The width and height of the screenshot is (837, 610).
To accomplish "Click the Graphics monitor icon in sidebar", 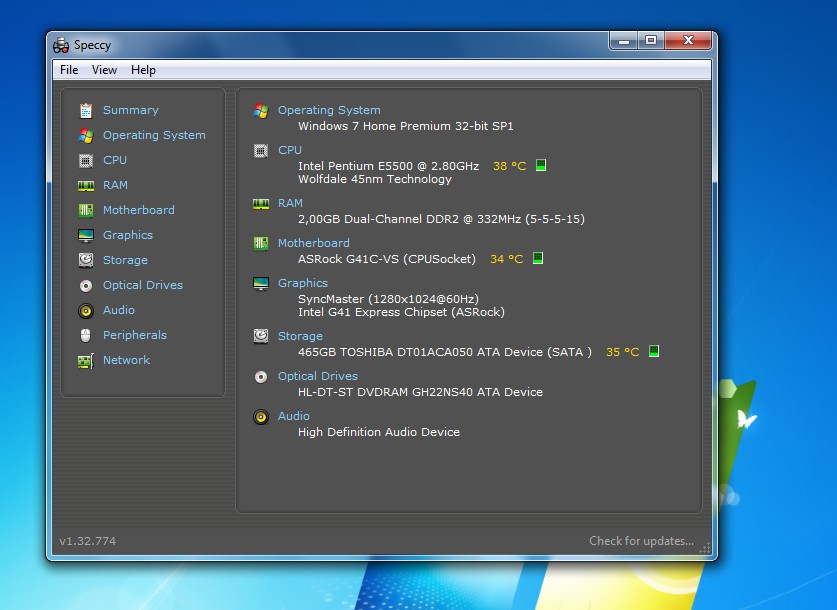I will click(x=85, y=235).
